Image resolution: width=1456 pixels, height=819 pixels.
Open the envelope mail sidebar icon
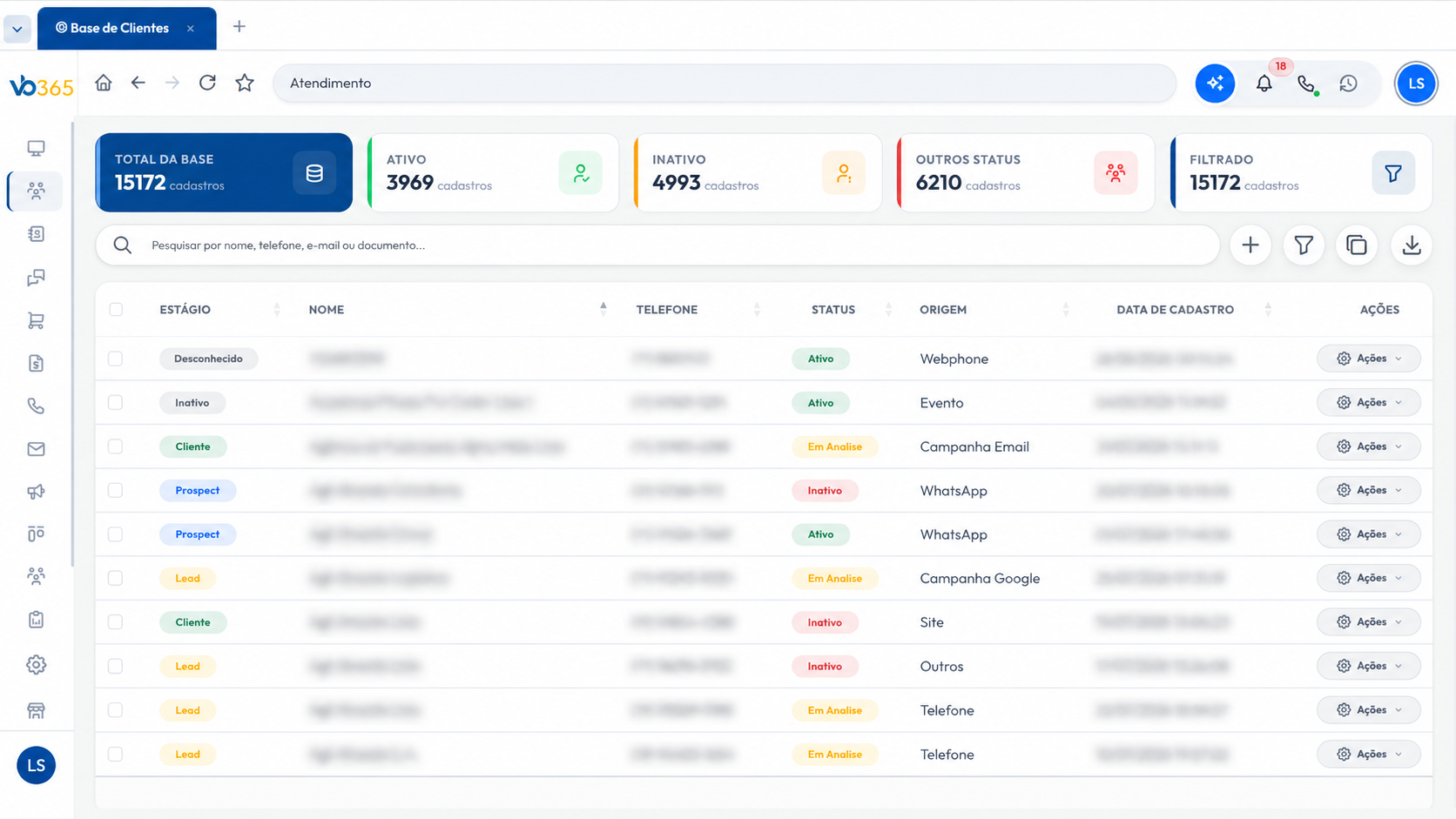coord(36,449)
